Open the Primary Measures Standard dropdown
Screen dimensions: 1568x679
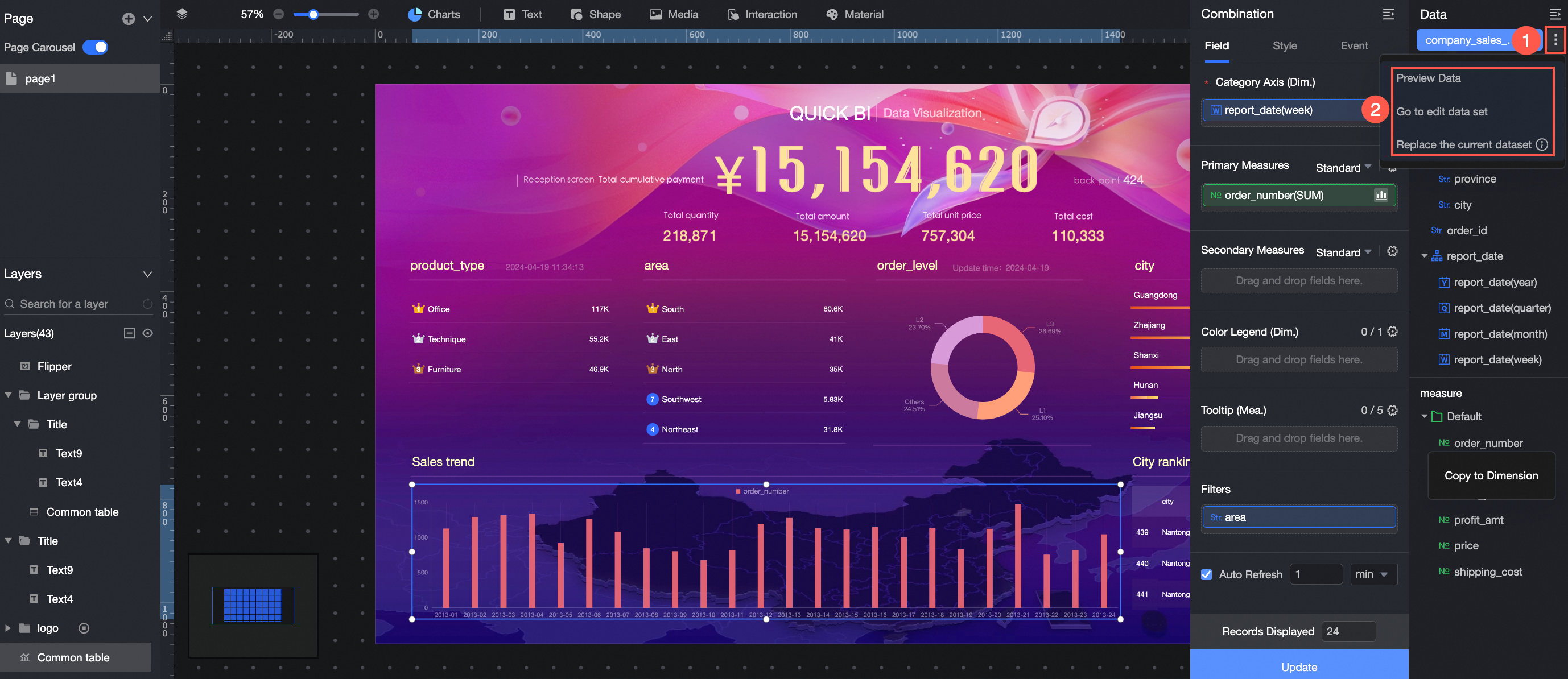point(1343,167)
